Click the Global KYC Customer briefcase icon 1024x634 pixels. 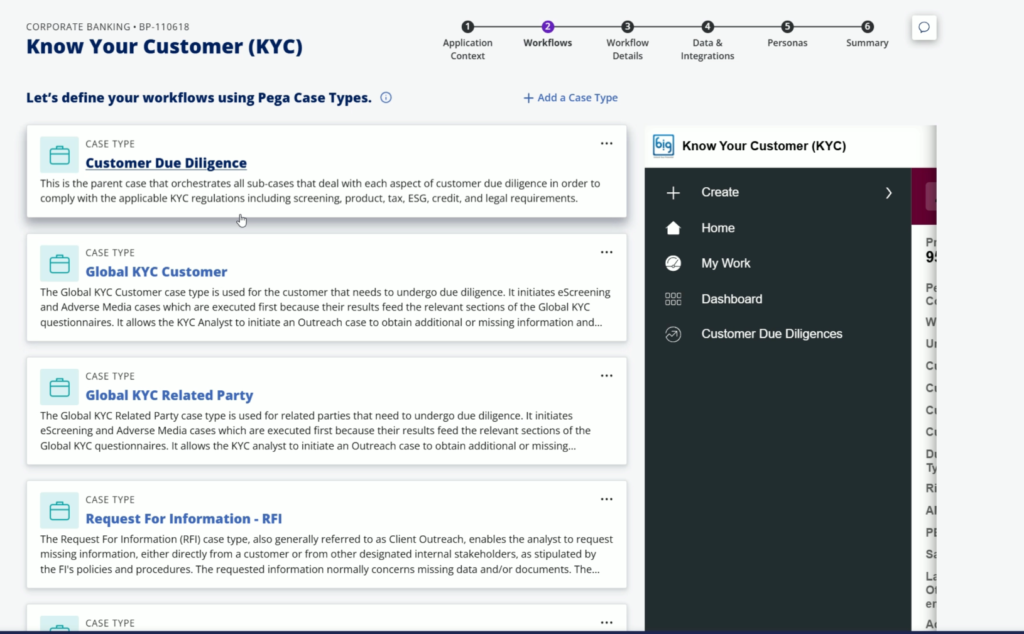tap(59, 264)
